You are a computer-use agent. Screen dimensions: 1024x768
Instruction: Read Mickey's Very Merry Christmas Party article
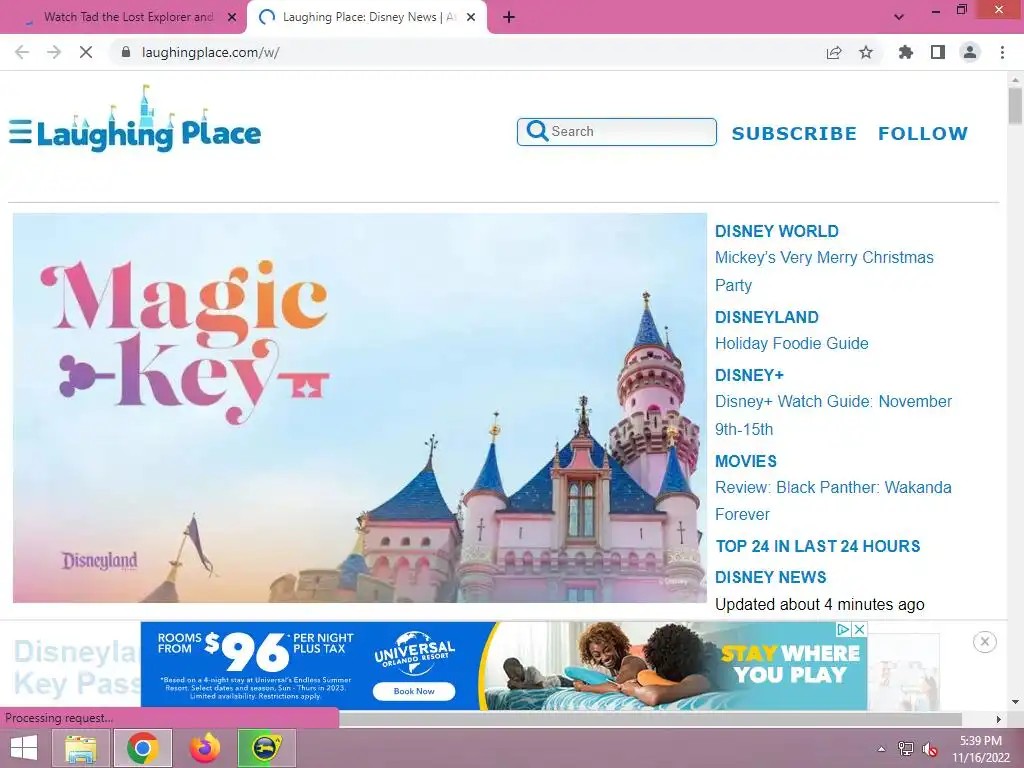click(824, 271)
